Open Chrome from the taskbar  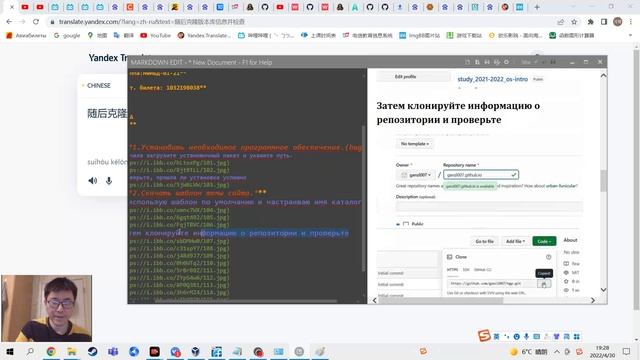click(x=51, y=351)
